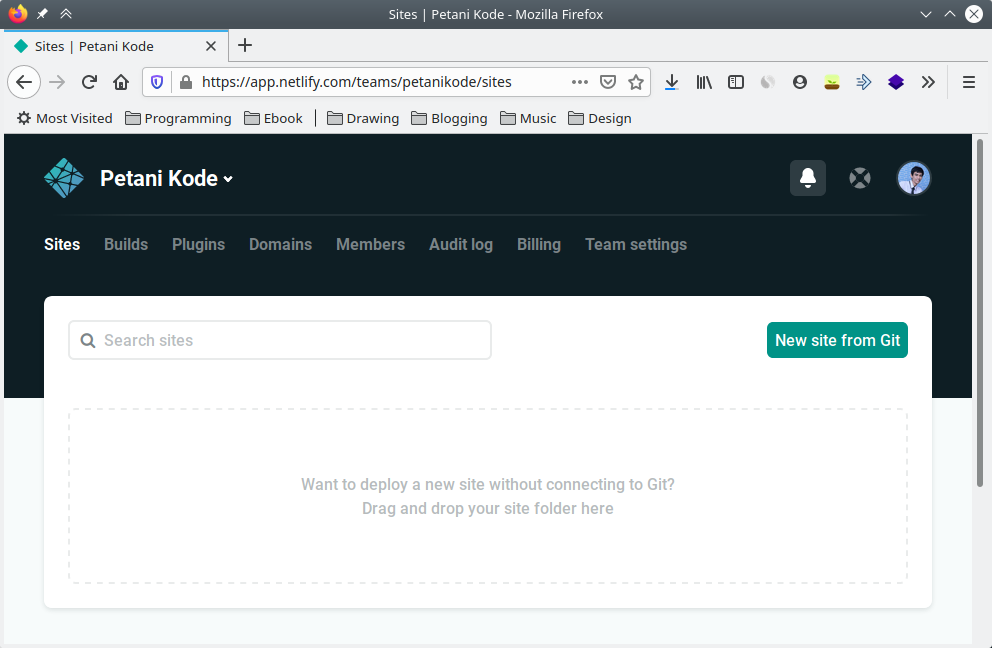Click the tracking protection shield icon
The height and width of the screenshot is (648, 992).
click(158, 82)
